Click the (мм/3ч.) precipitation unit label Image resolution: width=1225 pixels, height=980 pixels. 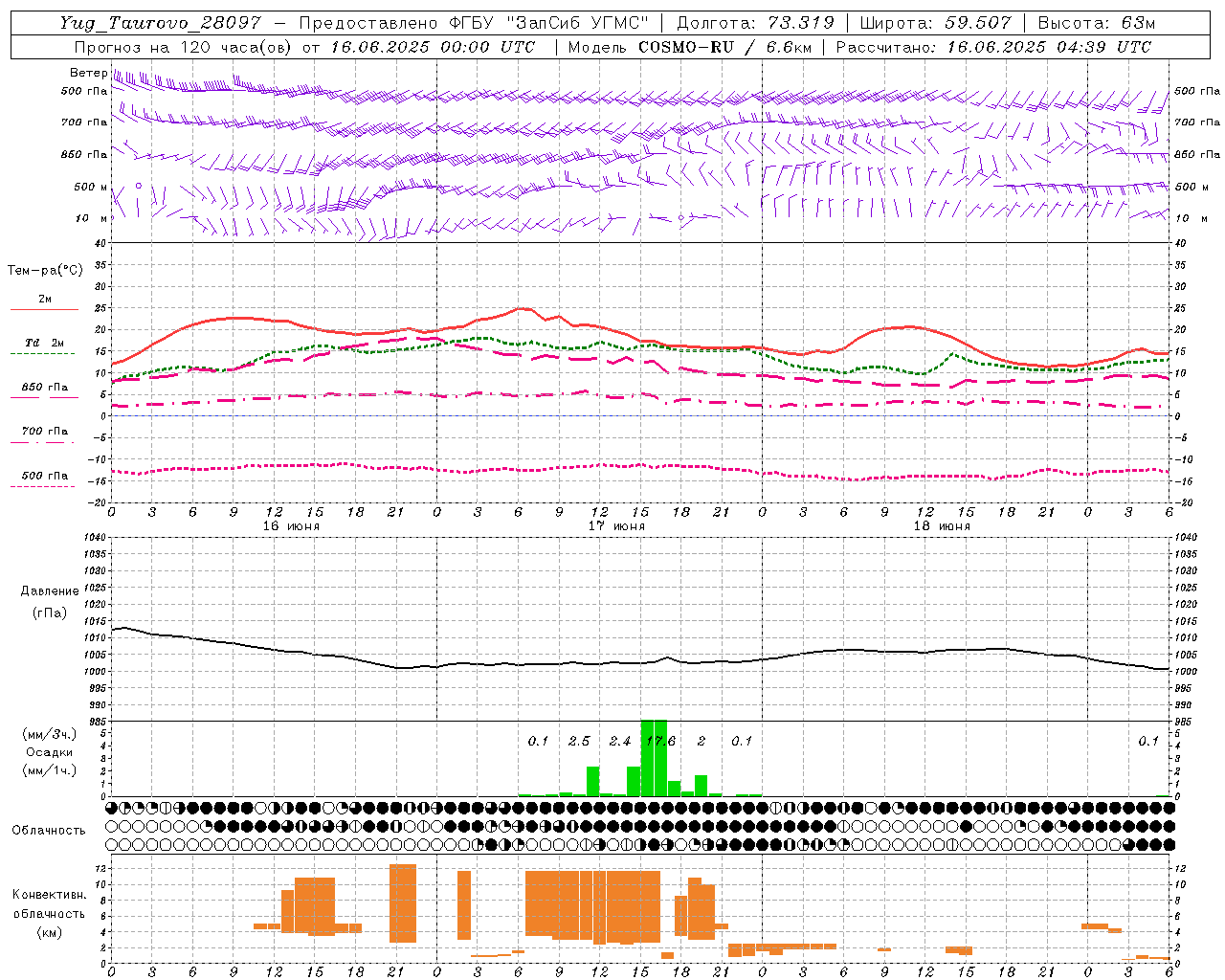[x=50, y=734]
